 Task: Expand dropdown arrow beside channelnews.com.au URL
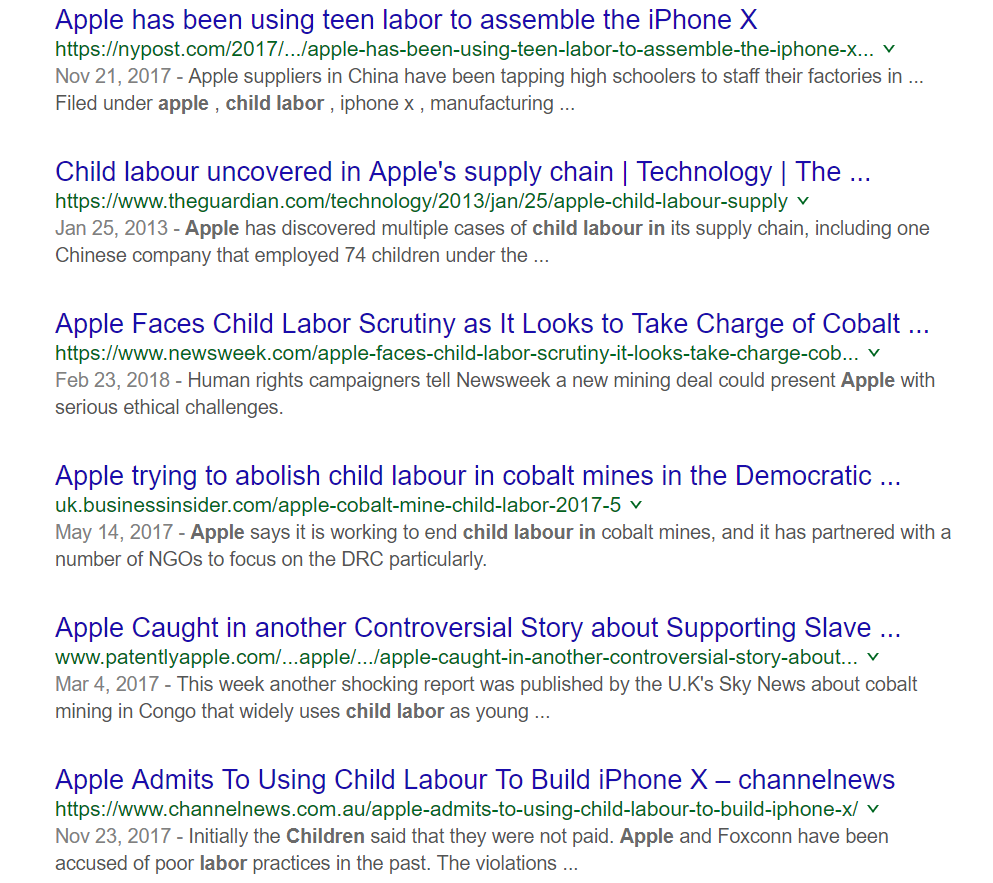coord(873,809)
